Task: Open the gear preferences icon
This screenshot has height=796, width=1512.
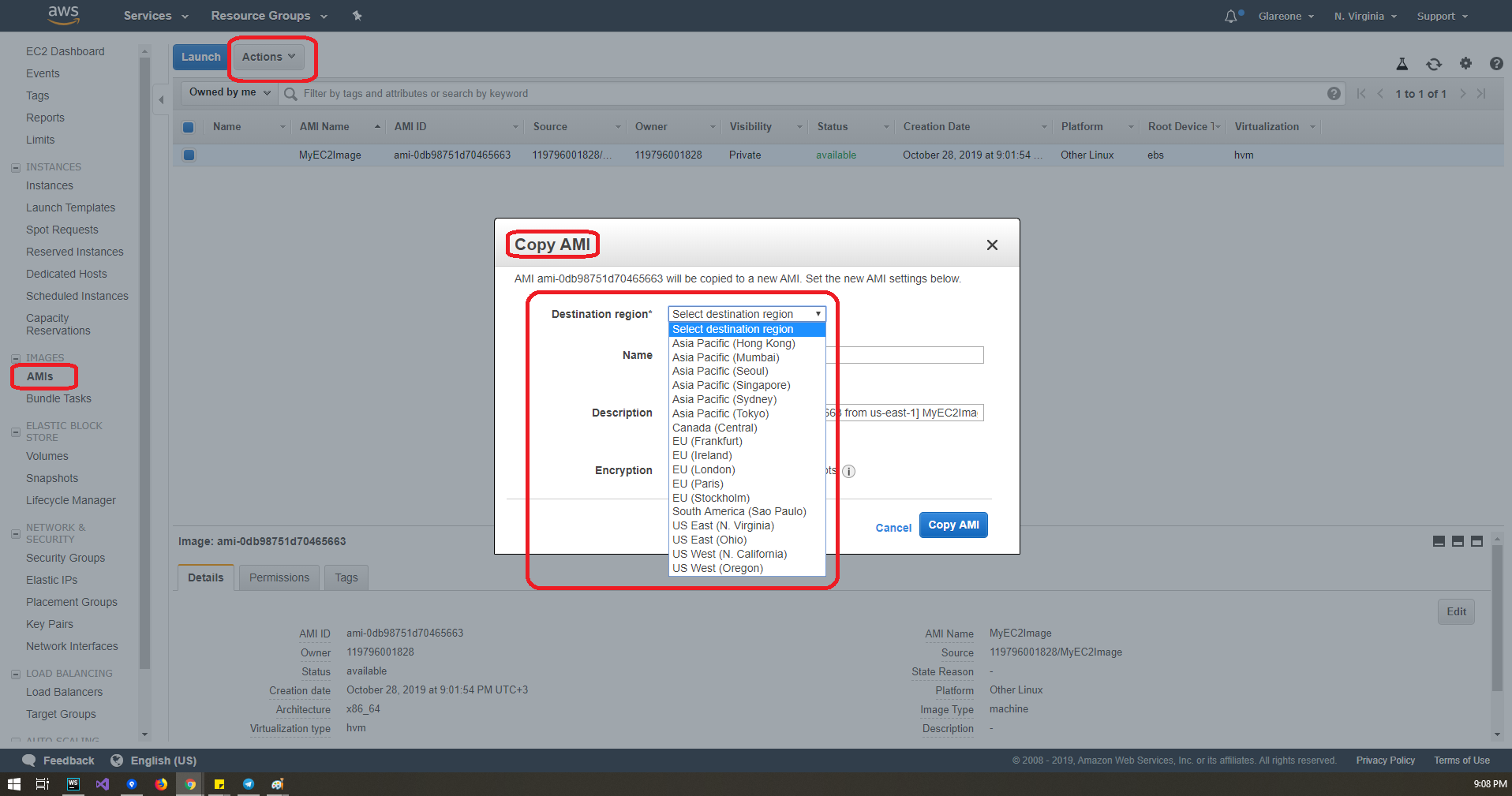Action: point(1465,63)
